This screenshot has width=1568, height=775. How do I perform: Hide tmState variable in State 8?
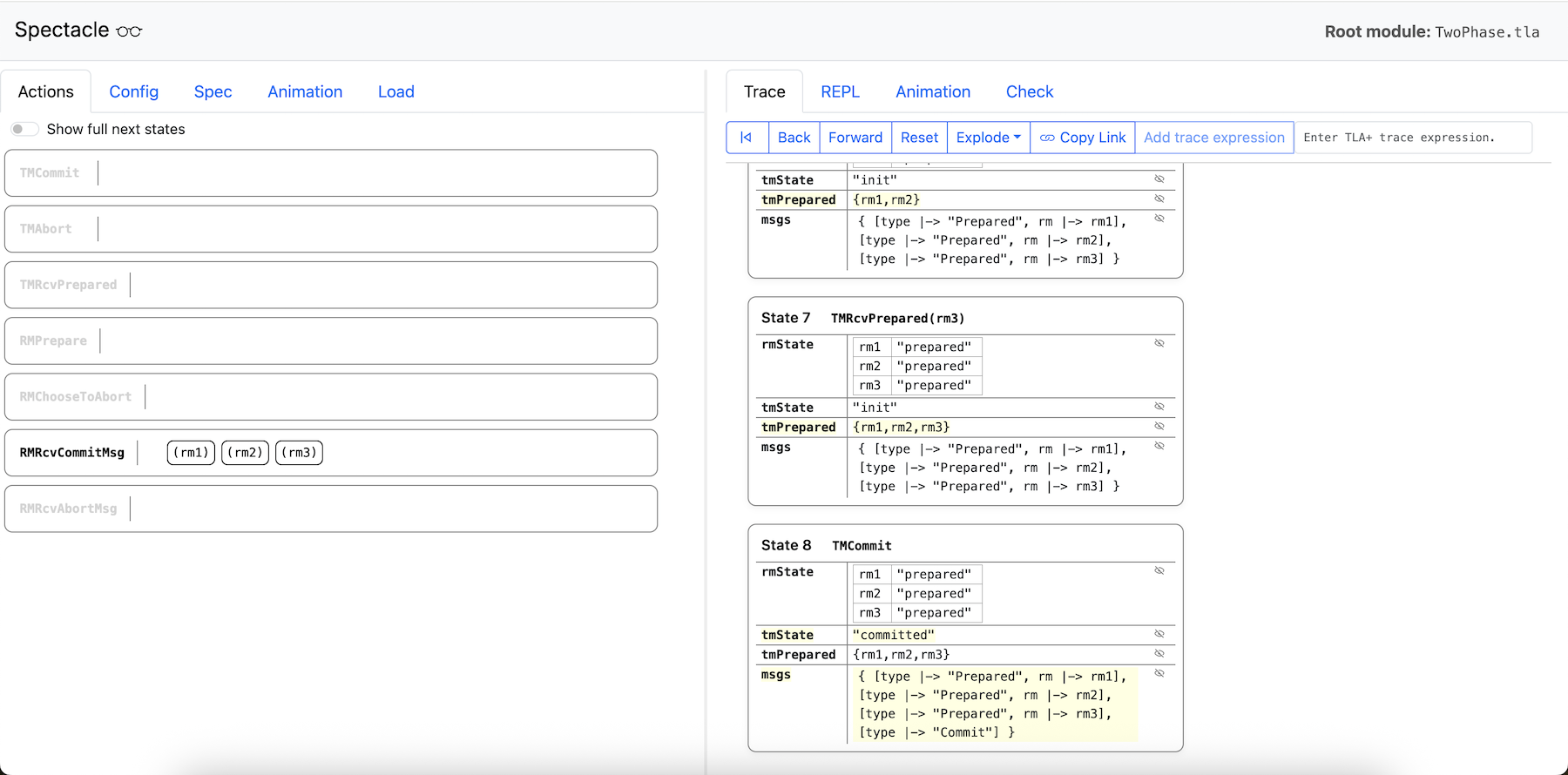tap(1159, 634)
